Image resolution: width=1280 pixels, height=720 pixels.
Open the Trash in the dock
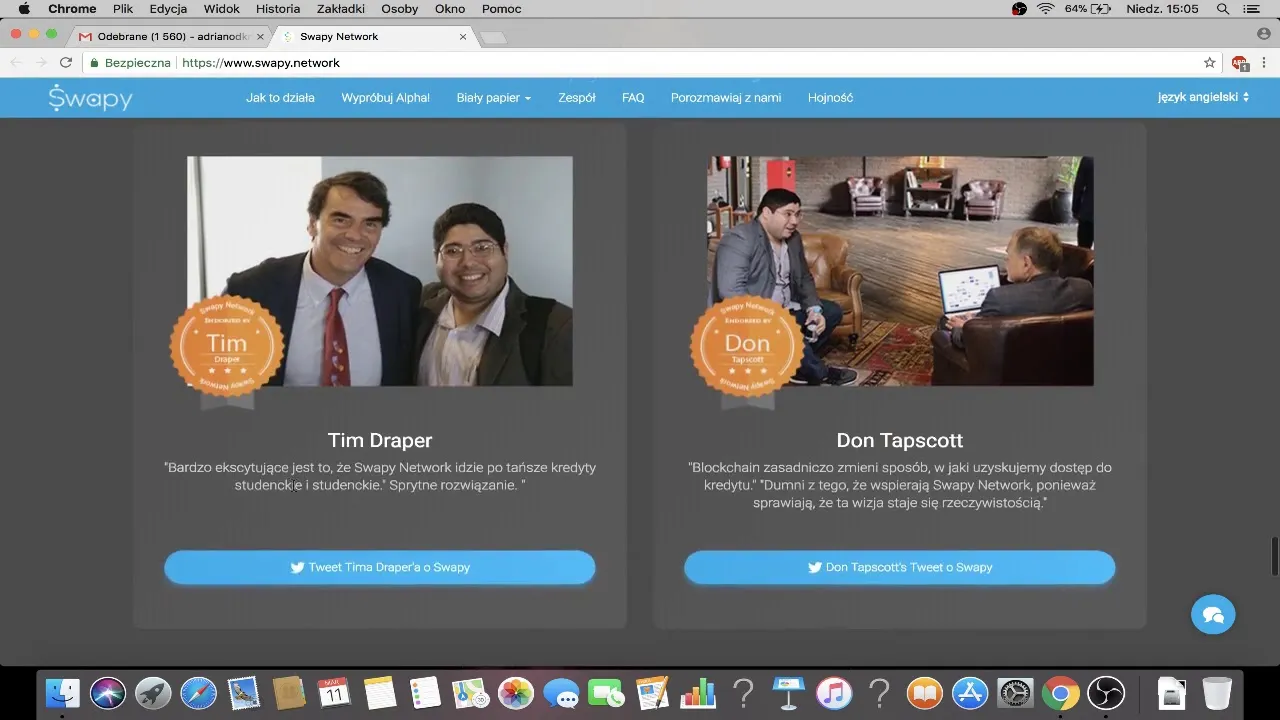pos(1217,692)
